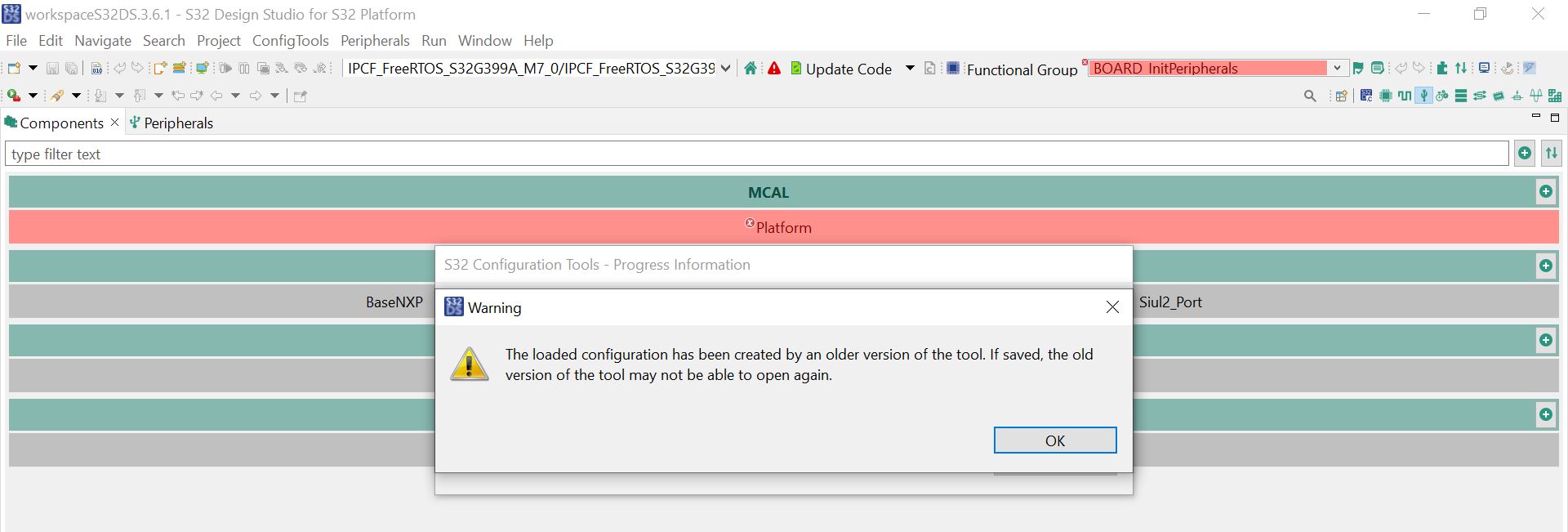This screenshot has width=1568, height=532.
Task: Select the Peripherals config tool icon
Action: pyautogui.click(x=1423, y=95)
